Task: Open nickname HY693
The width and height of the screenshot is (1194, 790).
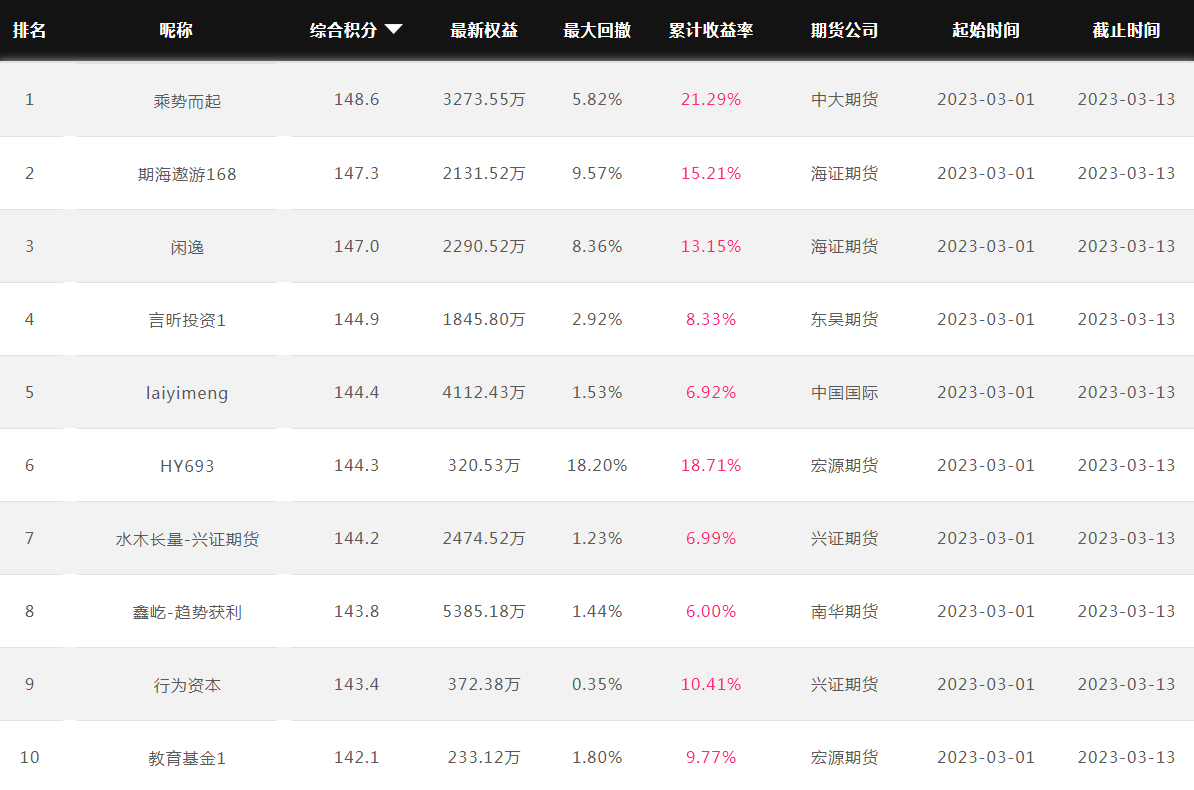Action: click(x=187, y=466)
